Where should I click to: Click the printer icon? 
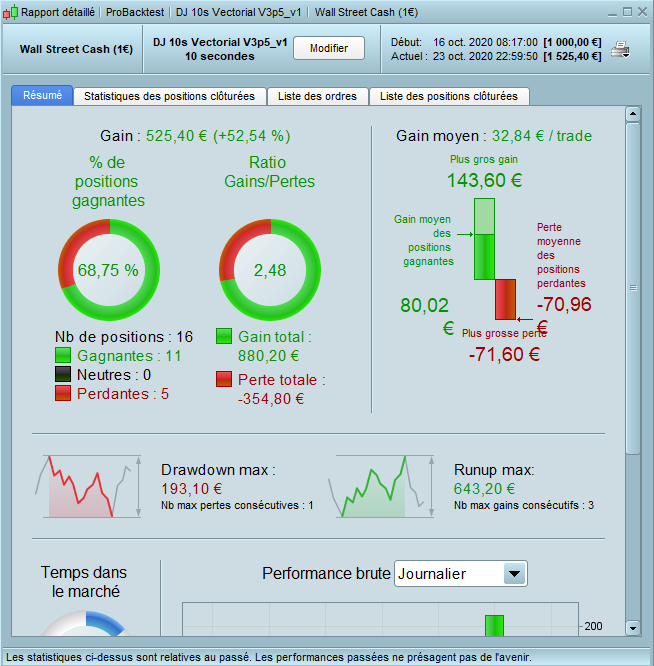(620, 50)
